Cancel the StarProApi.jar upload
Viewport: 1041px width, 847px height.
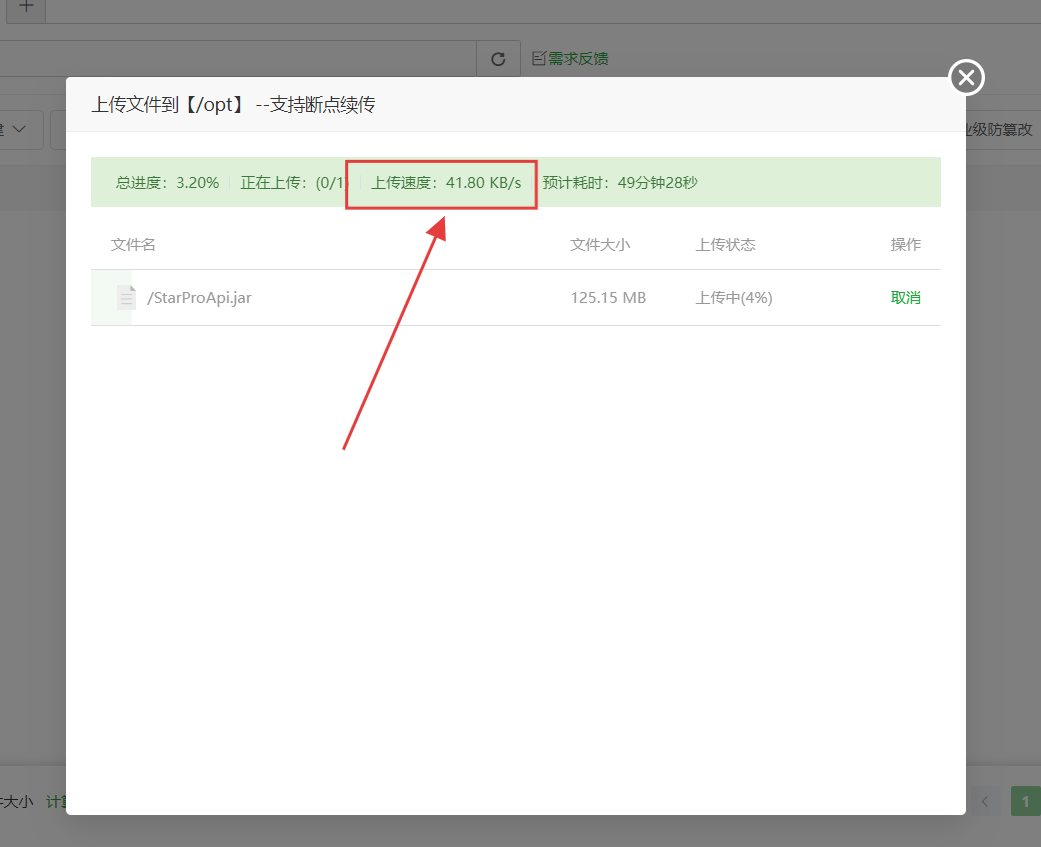click(906, 297)
